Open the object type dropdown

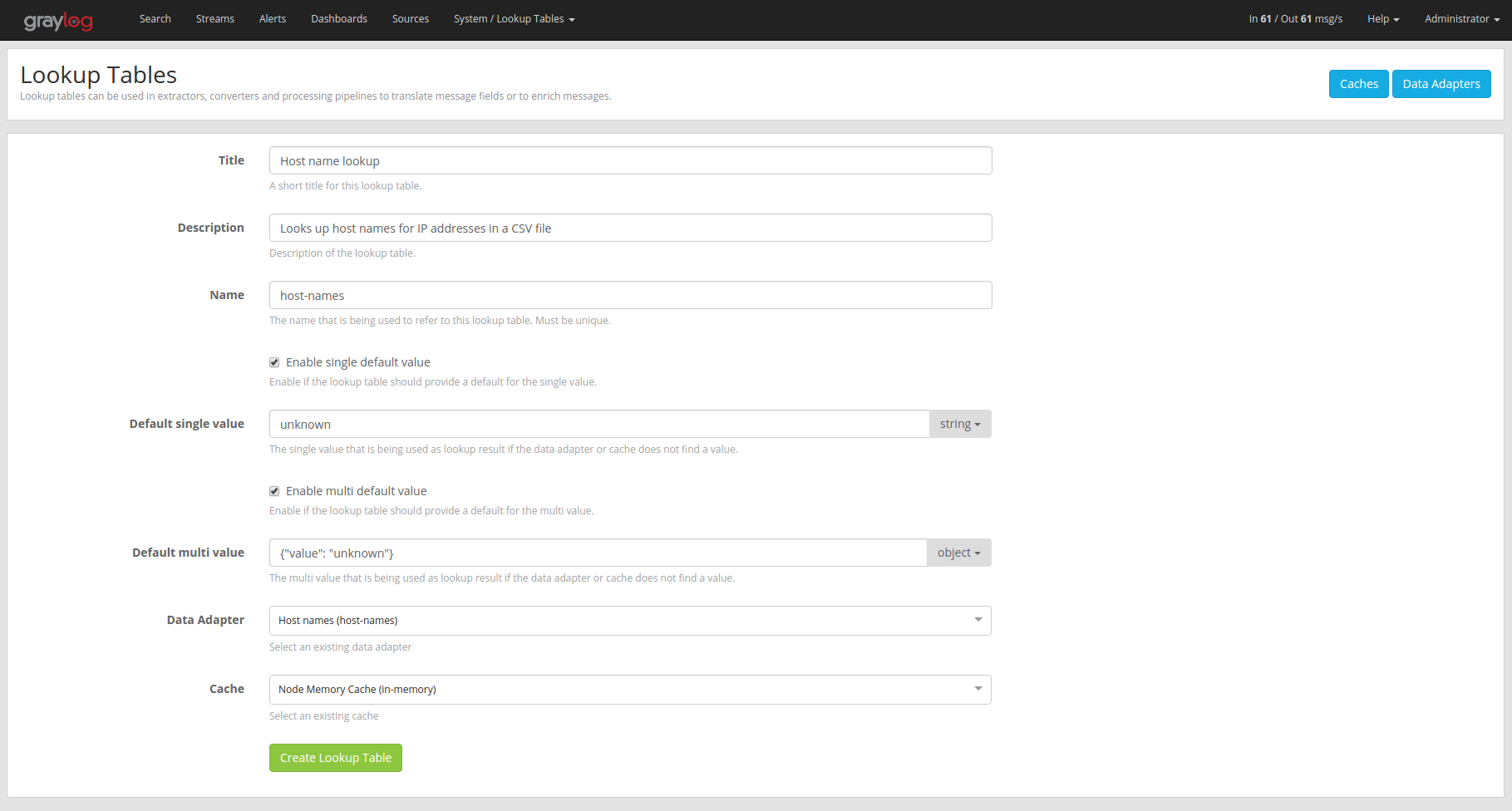(x=958, y=553)
